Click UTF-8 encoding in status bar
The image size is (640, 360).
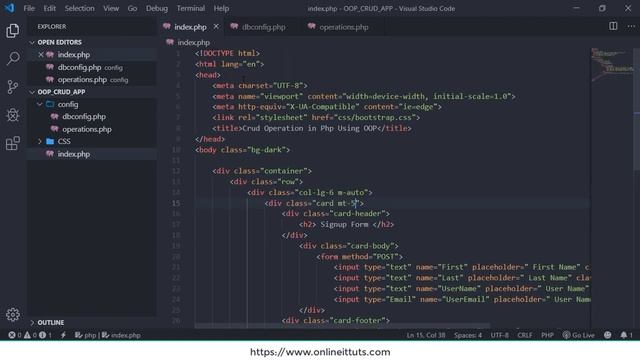pos(500,335)
